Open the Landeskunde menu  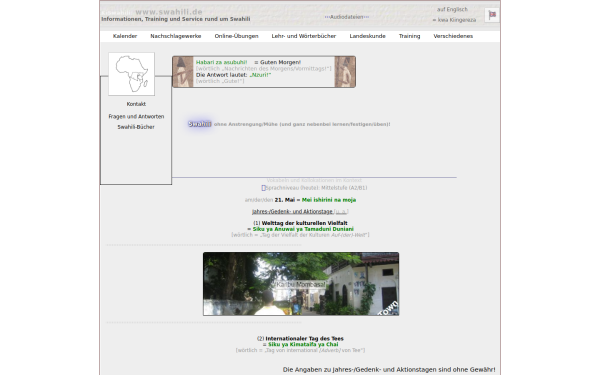click(x=367, y=36)
